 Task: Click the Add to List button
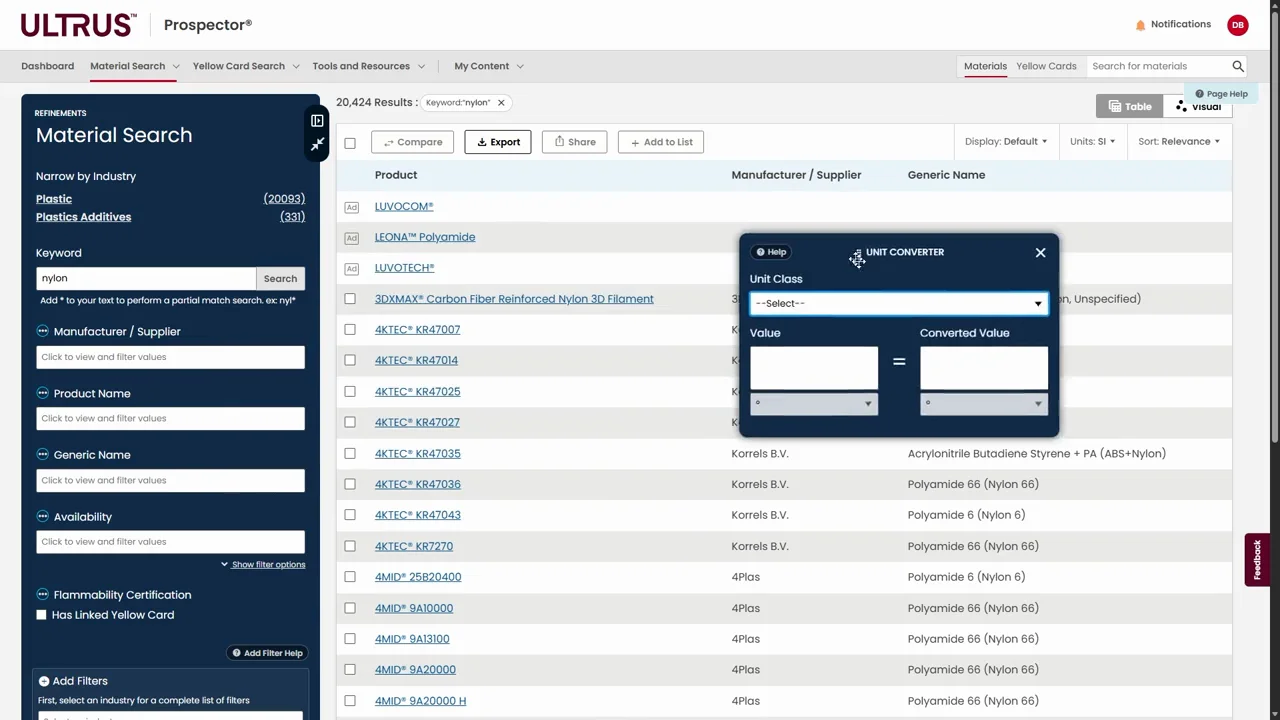(661, 142)
